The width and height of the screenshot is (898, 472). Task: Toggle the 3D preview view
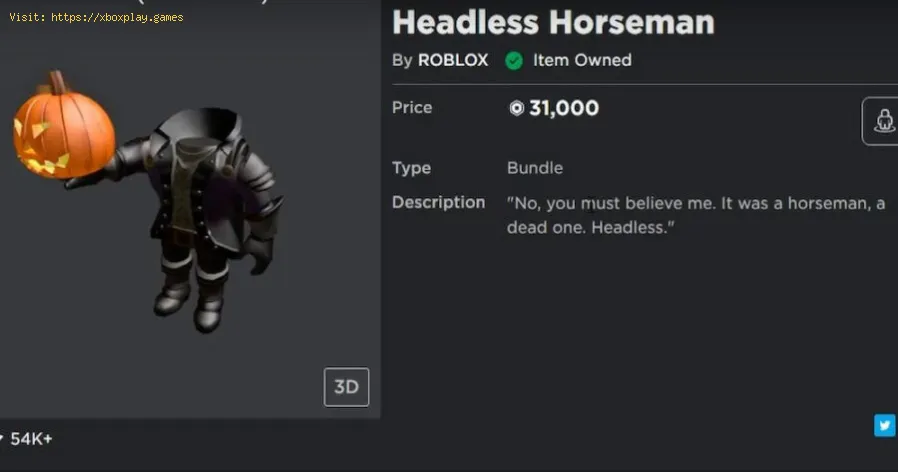[346, 387]
